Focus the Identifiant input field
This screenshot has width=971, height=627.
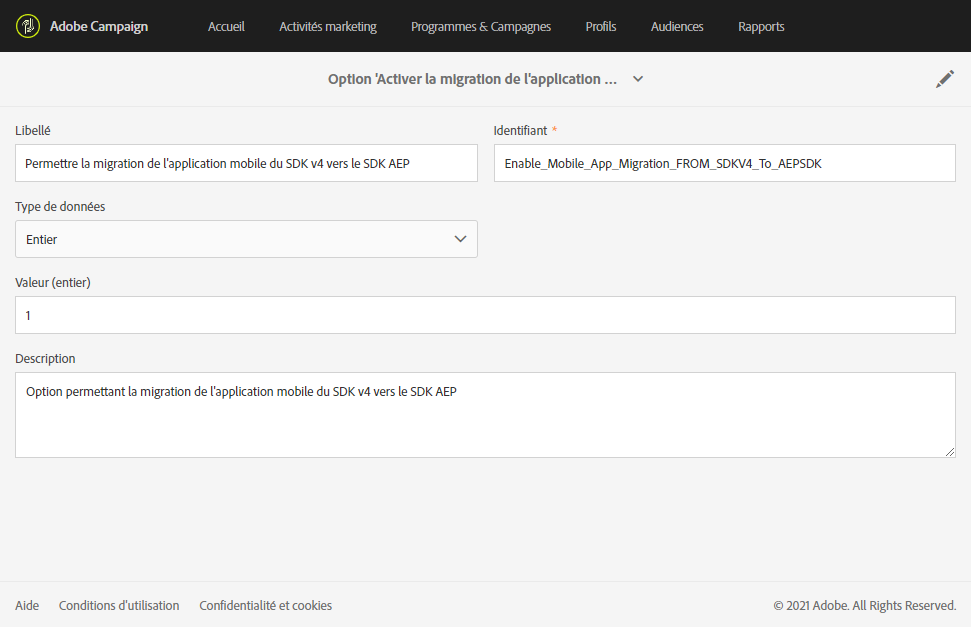tap(725, 163)
